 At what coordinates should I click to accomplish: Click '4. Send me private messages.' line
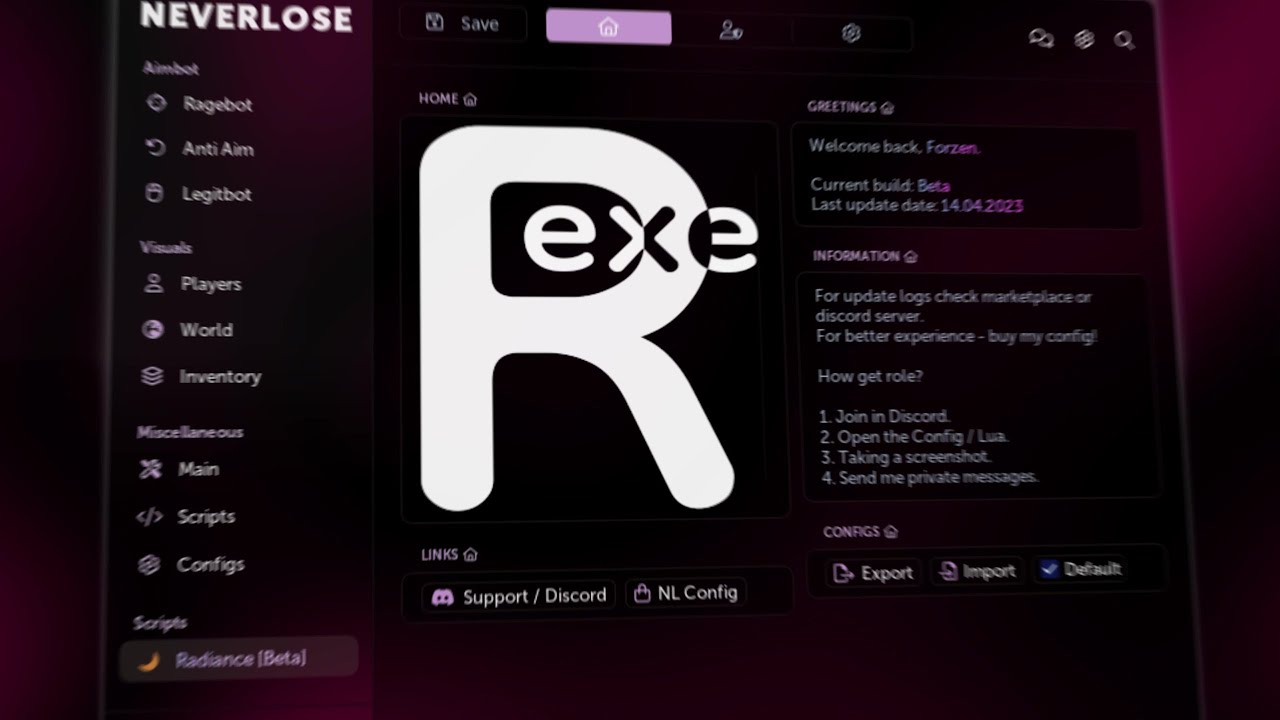click(930, 478)
